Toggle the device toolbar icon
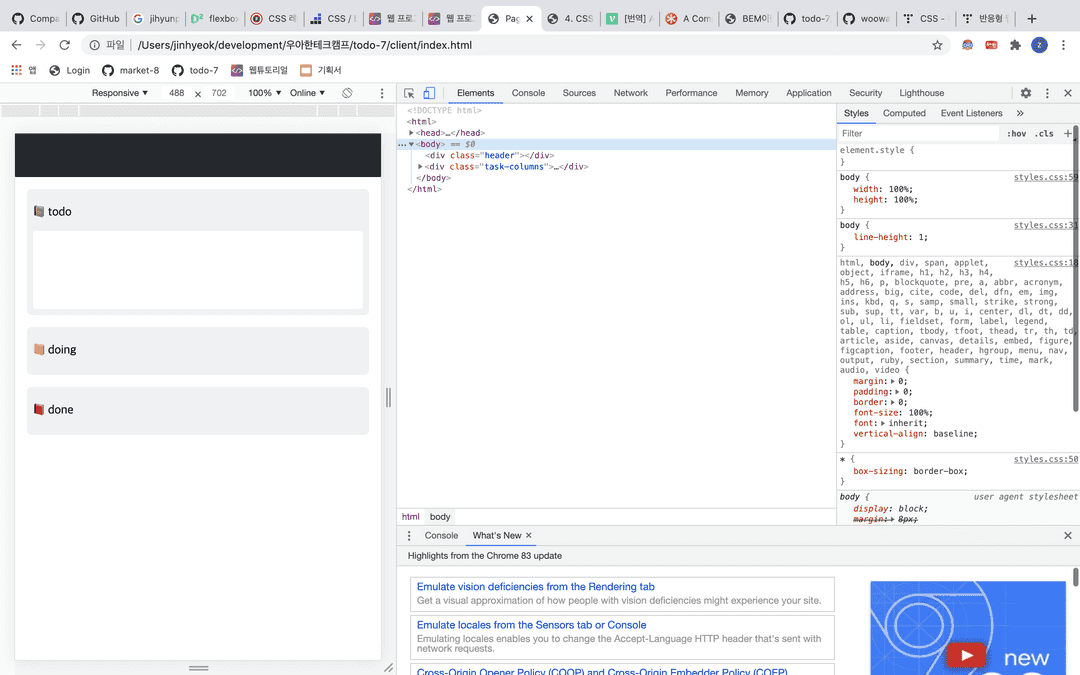1080x675 pixels. click(x=428, y=93)
